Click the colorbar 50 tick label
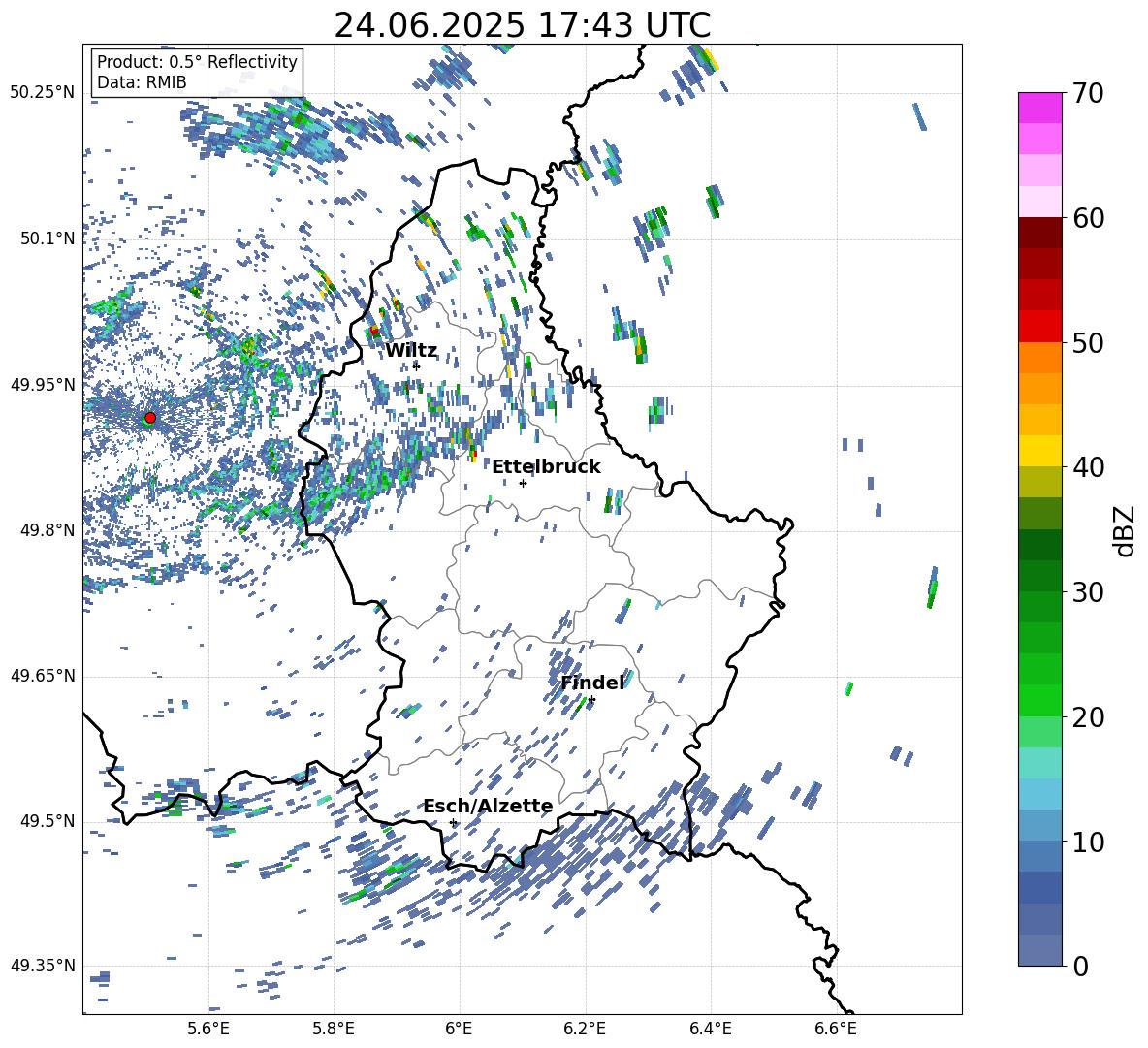 [1088, 342]
